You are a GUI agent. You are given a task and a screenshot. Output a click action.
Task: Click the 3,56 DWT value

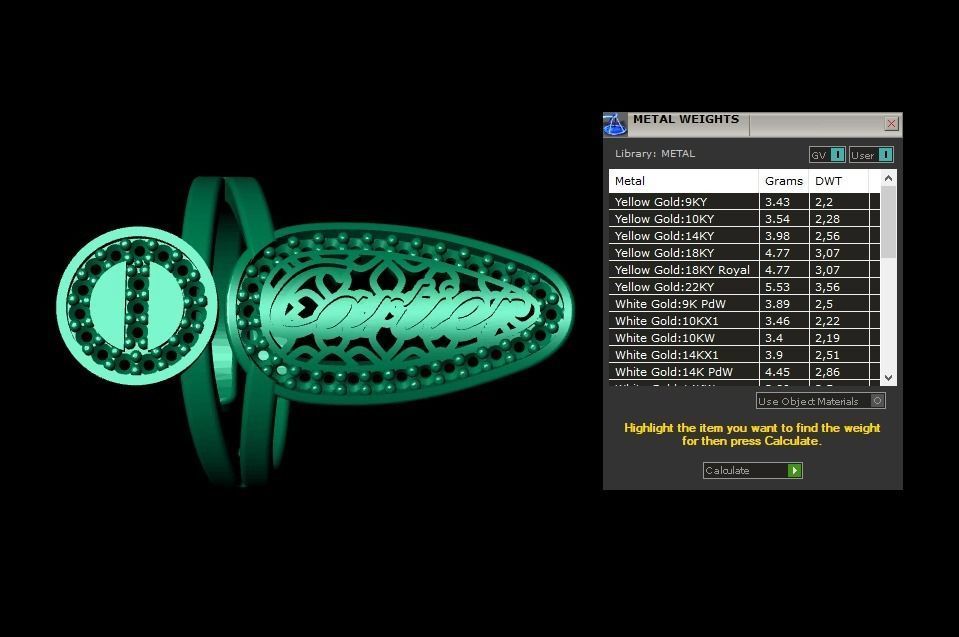click(828, 287)
